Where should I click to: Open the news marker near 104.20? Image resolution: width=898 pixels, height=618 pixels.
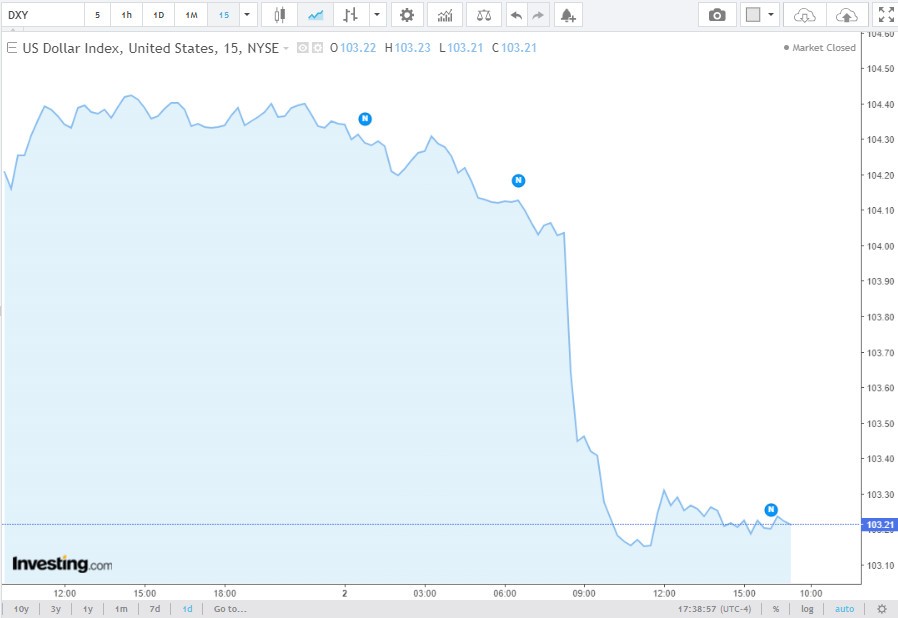point(518,180)
